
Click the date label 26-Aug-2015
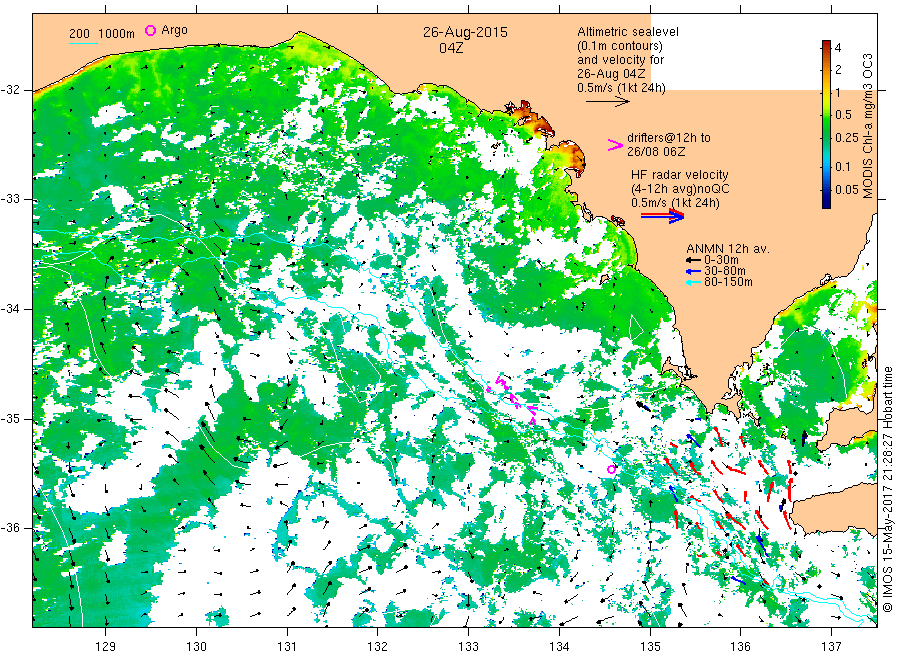pos(465,32)
